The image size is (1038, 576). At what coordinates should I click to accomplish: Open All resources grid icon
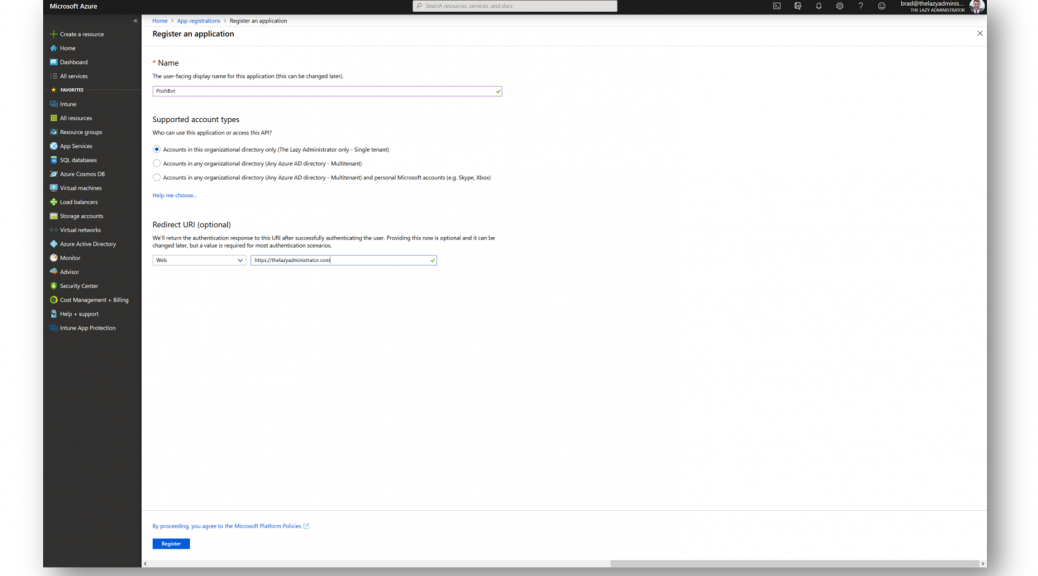tap(54, 118)
